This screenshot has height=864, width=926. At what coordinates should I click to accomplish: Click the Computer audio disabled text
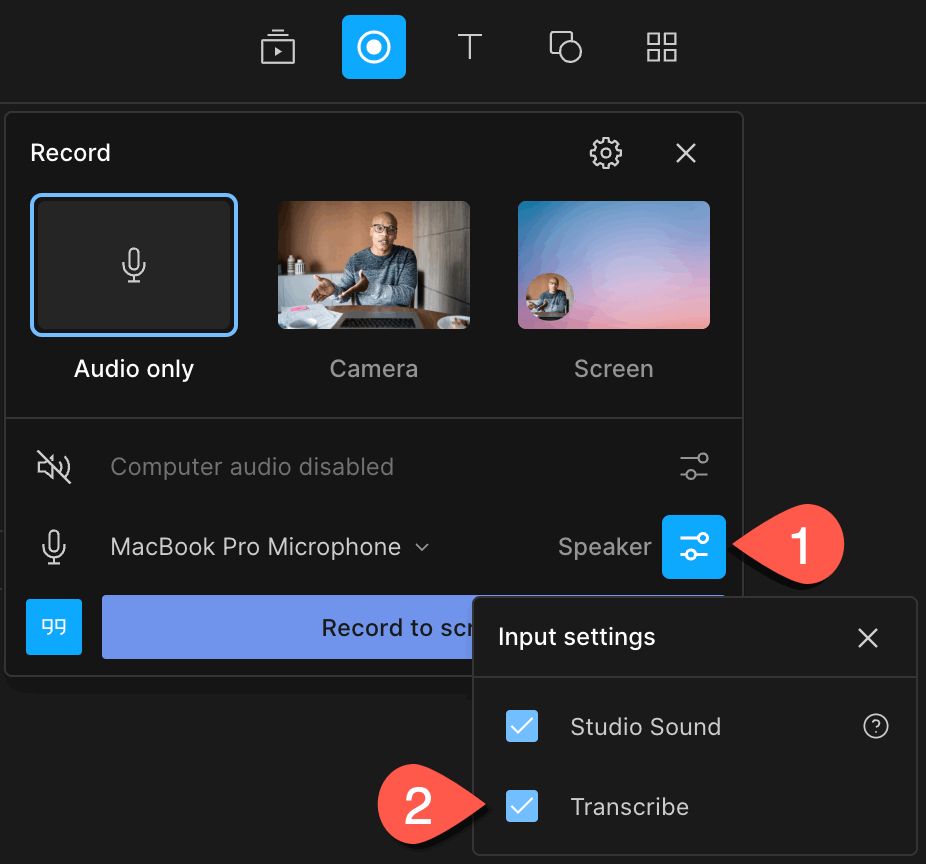(252, 467)
